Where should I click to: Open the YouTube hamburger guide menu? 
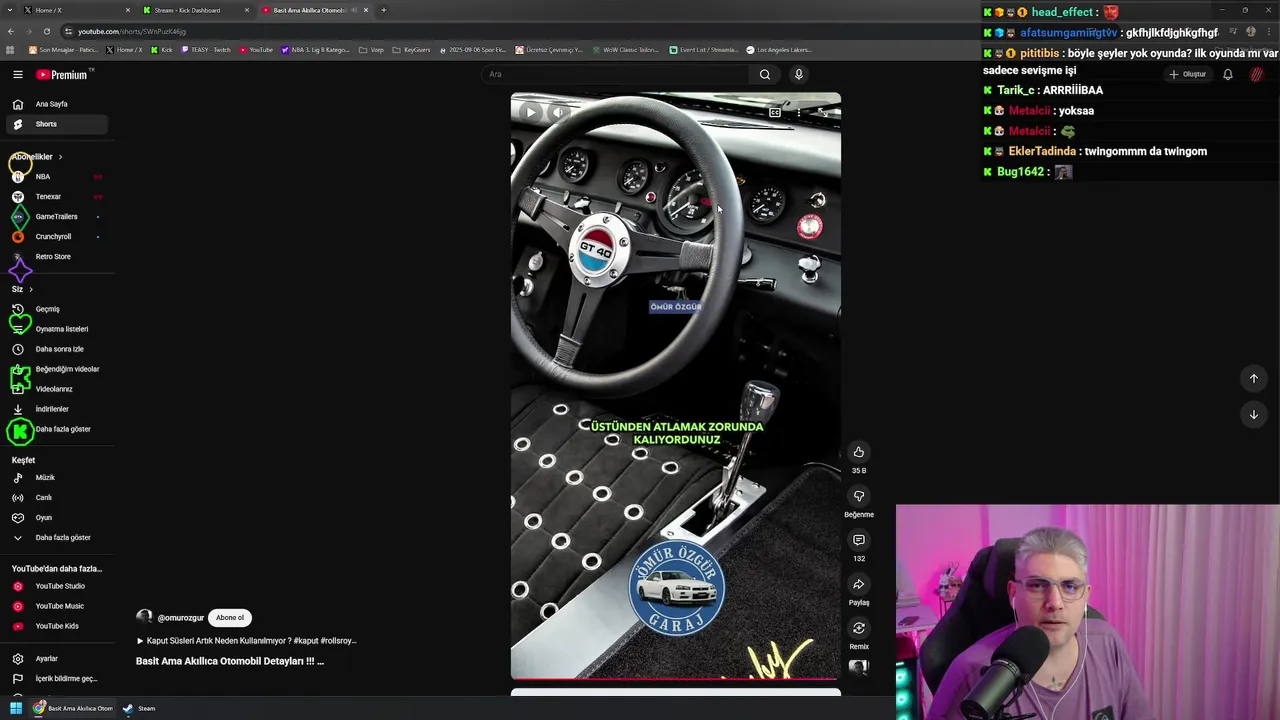18,74
